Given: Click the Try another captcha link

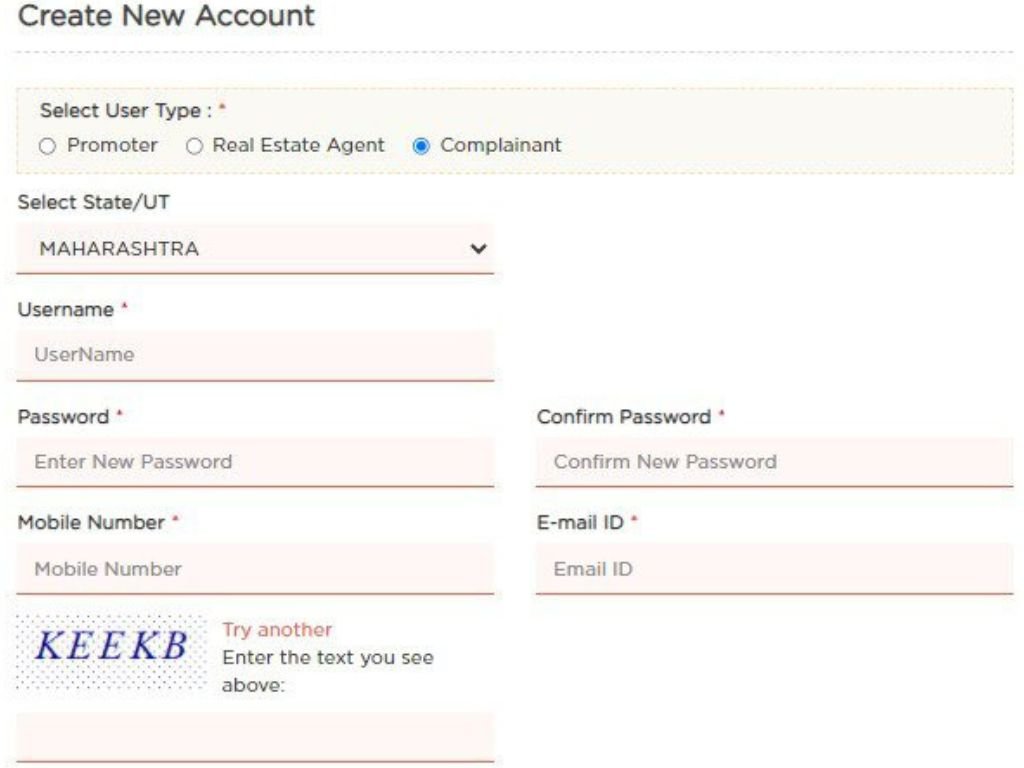Looking at the screenshot, I should pyautogui.click(x=277, y=630).
